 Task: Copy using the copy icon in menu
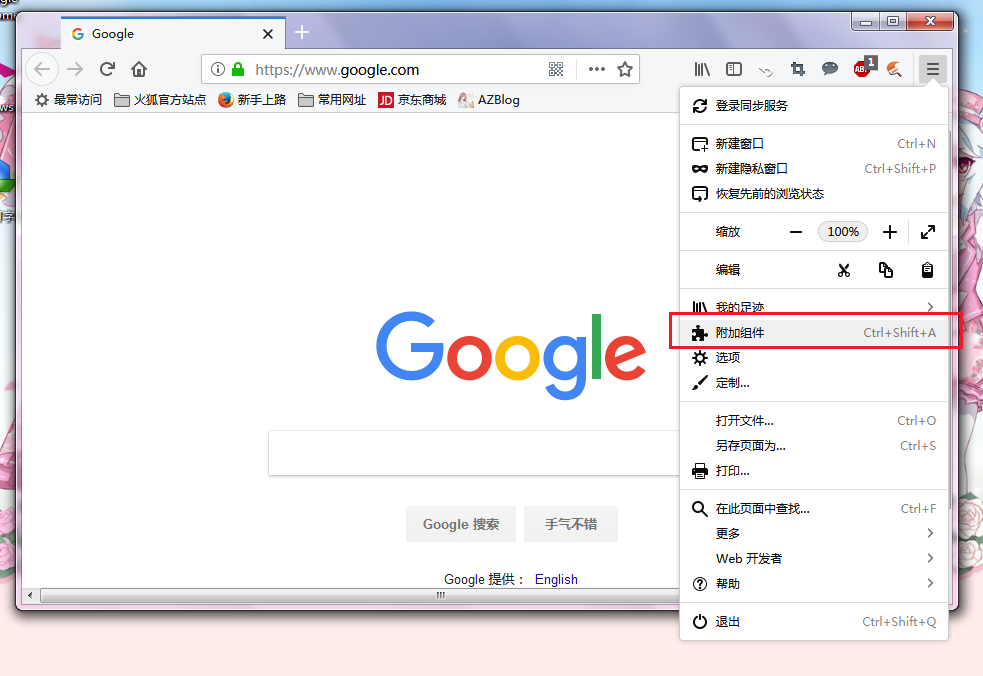(x=886, y=270)
